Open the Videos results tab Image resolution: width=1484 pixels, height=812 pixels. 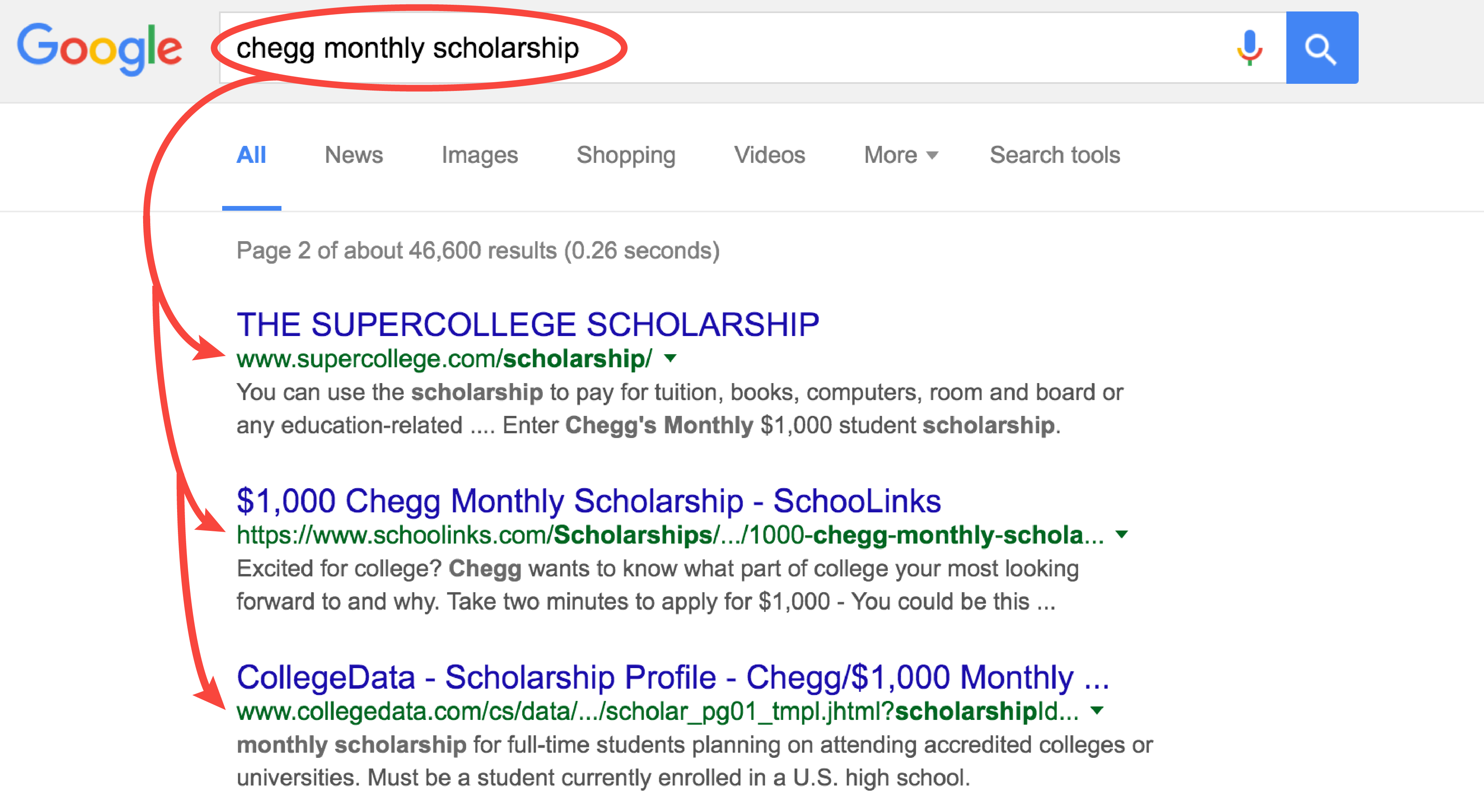[769, 155]
